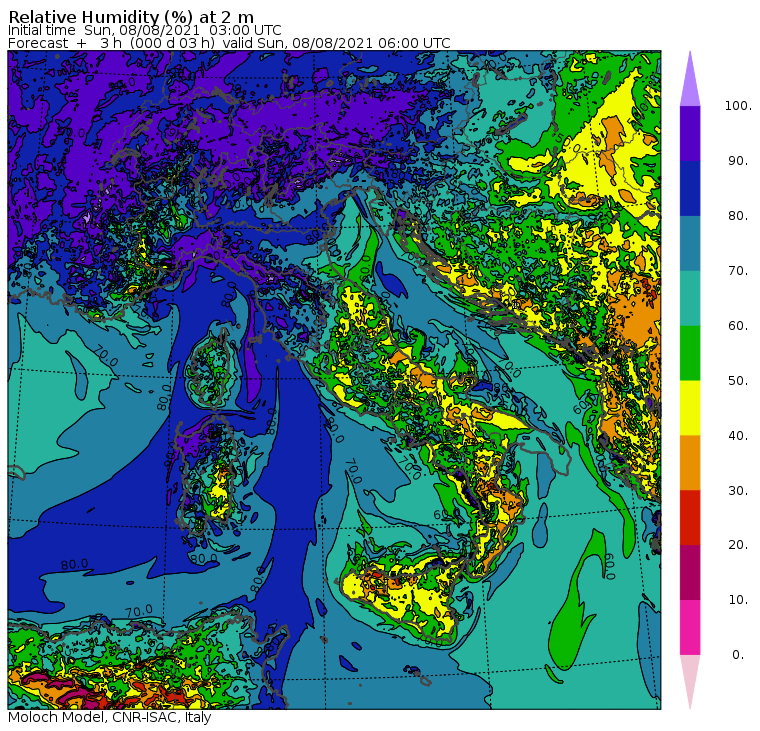Click the "Forecast + 3 h" valid-time line
Screen dimensions: 760x731
(x=229, y=43)
